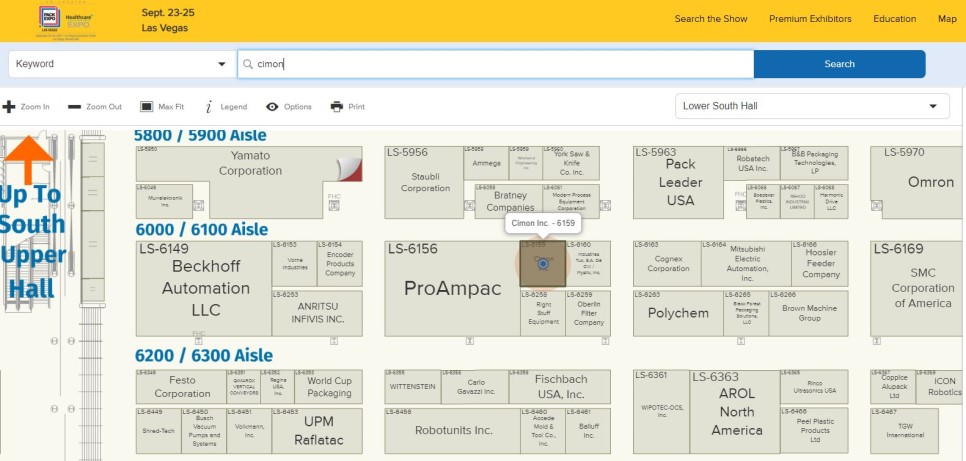Select the WIPOTEC-OCS booth LS-6361

pos(662,412)
